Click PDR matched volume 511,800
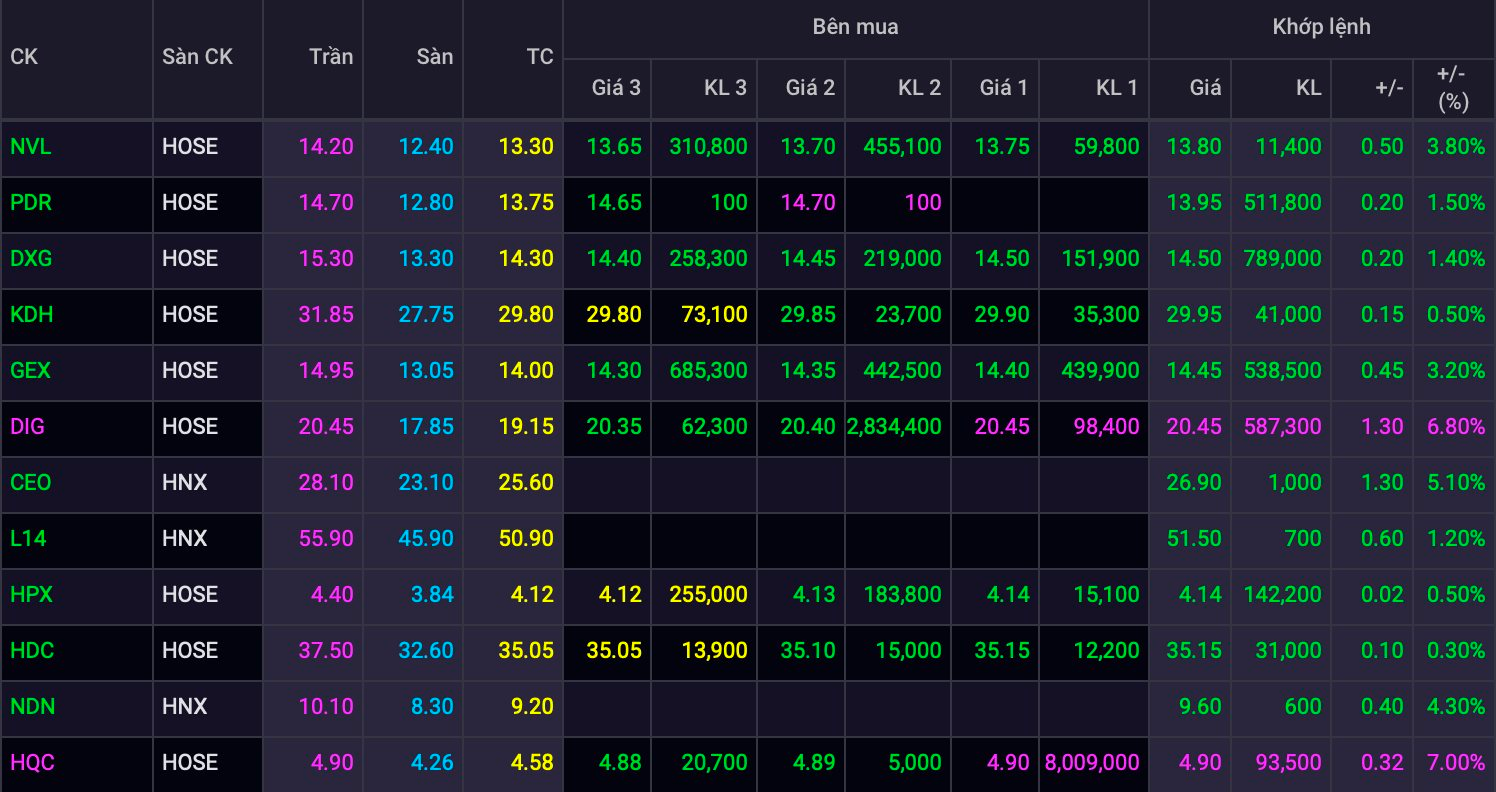Viewport: 1496px width, 792px height. pyautogui.click(x=1283, y=203)
